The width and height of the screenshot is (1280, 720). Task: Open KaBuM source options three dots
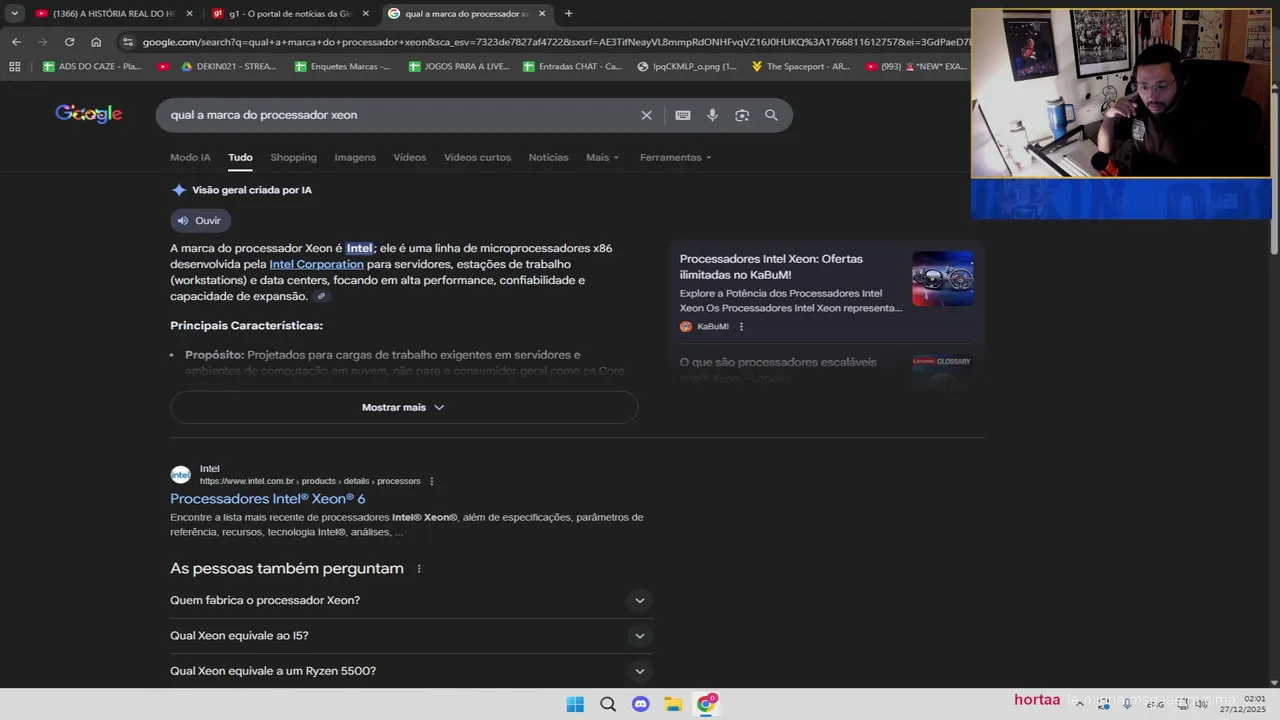point(741,327)
